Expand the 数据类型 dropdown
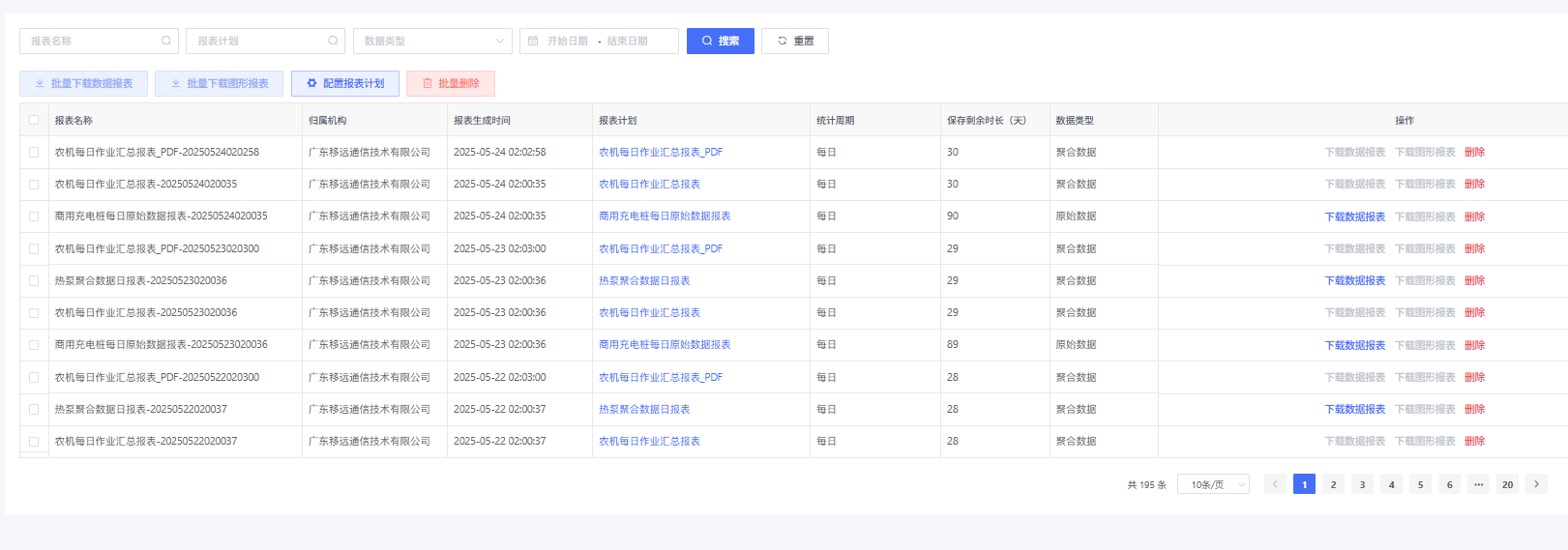Image resolution: width=1568 pixels, height=550 pixels. (x=432, y=41)
